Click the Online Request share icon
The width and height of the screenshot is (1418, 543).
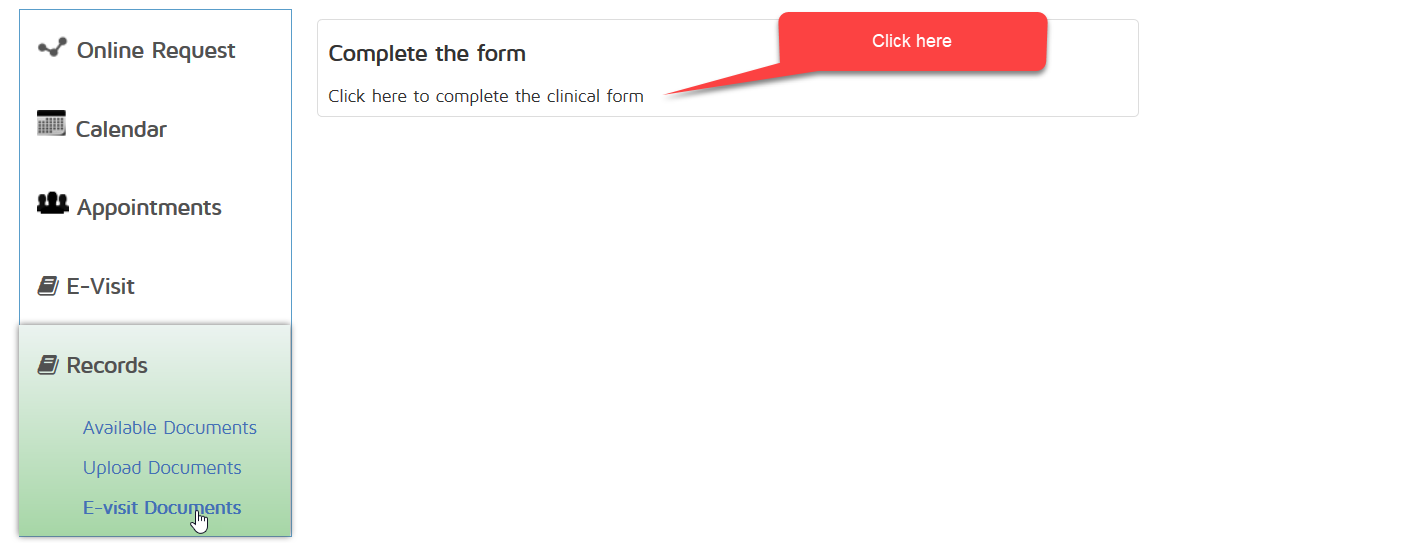[52, 48]
